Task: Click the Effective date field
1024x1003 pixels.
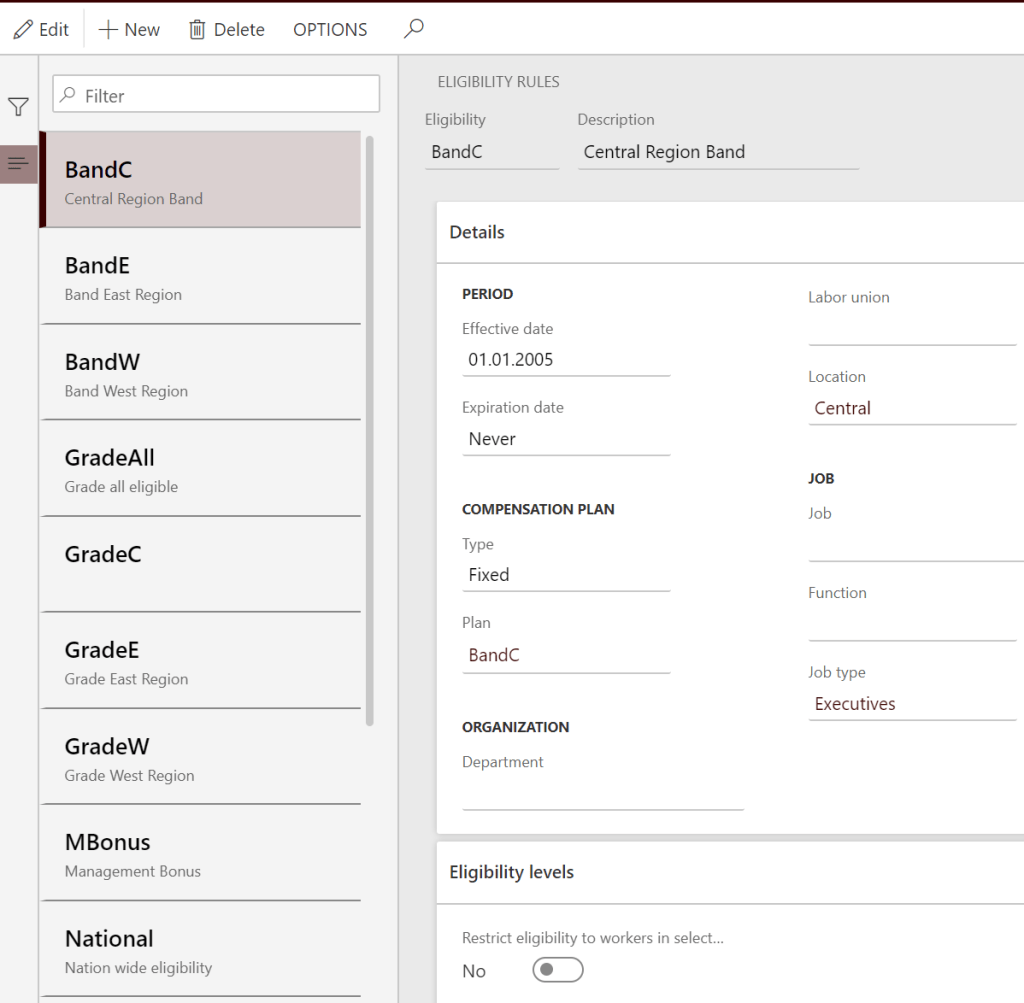Action: click(x=565, y=360)
